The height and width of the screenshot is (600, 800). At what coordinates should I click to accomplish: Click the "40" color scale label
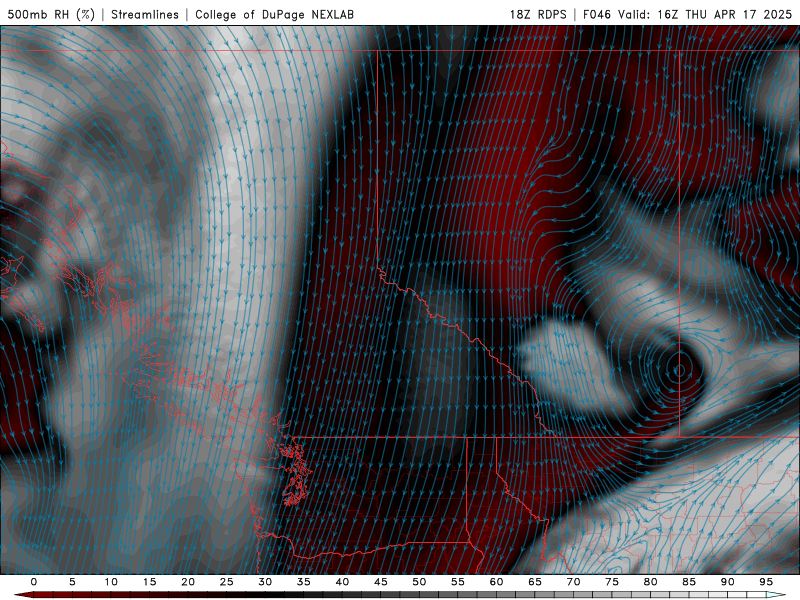342,582
